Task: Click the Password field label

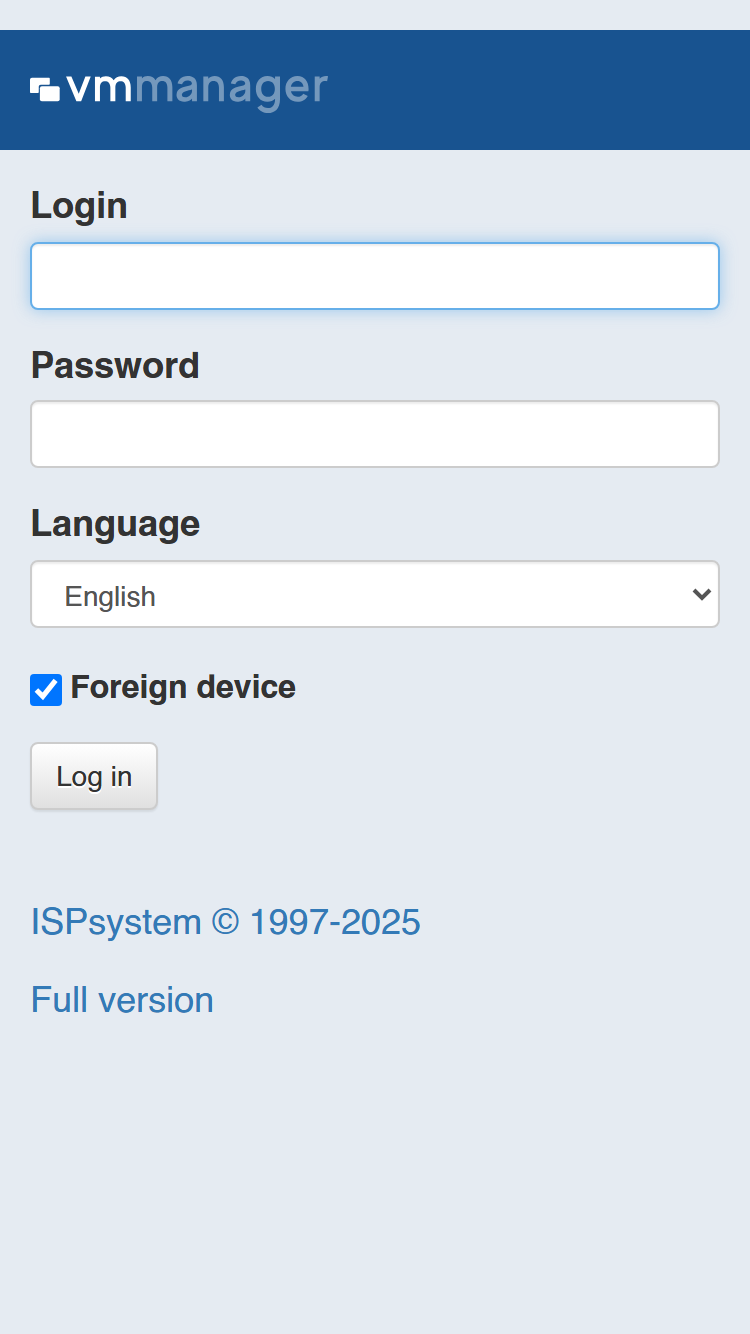Action: click(115, 365)
